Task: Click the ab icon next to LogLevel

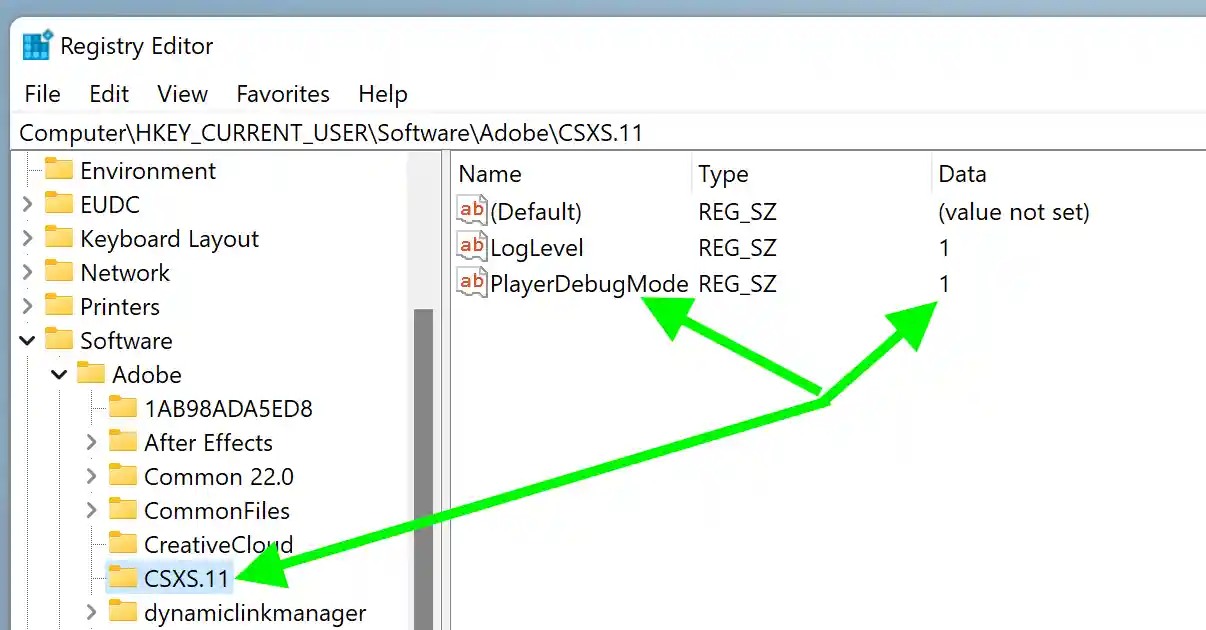Action: (x=471, y=247)
